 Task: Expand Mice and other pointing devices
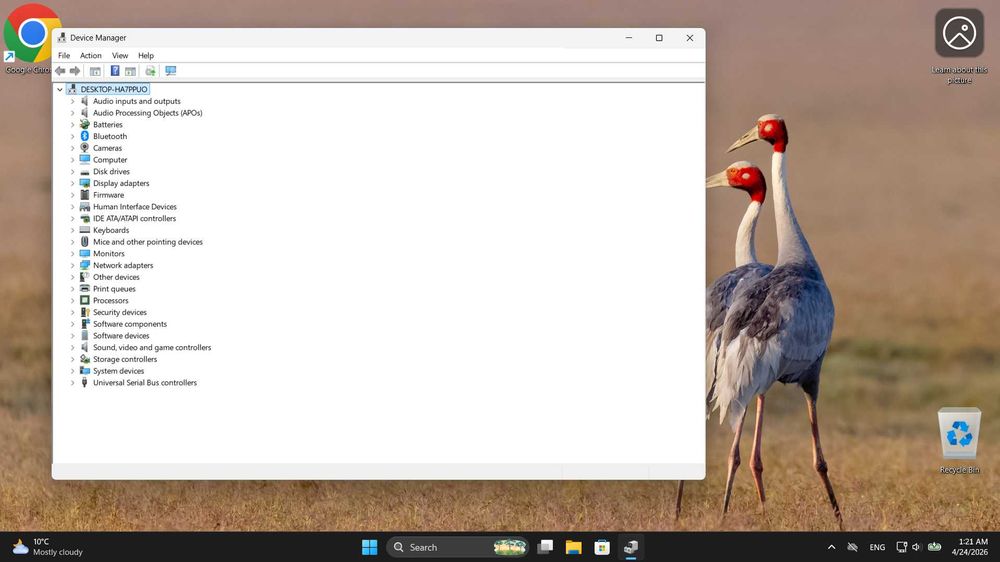[72, 242]
